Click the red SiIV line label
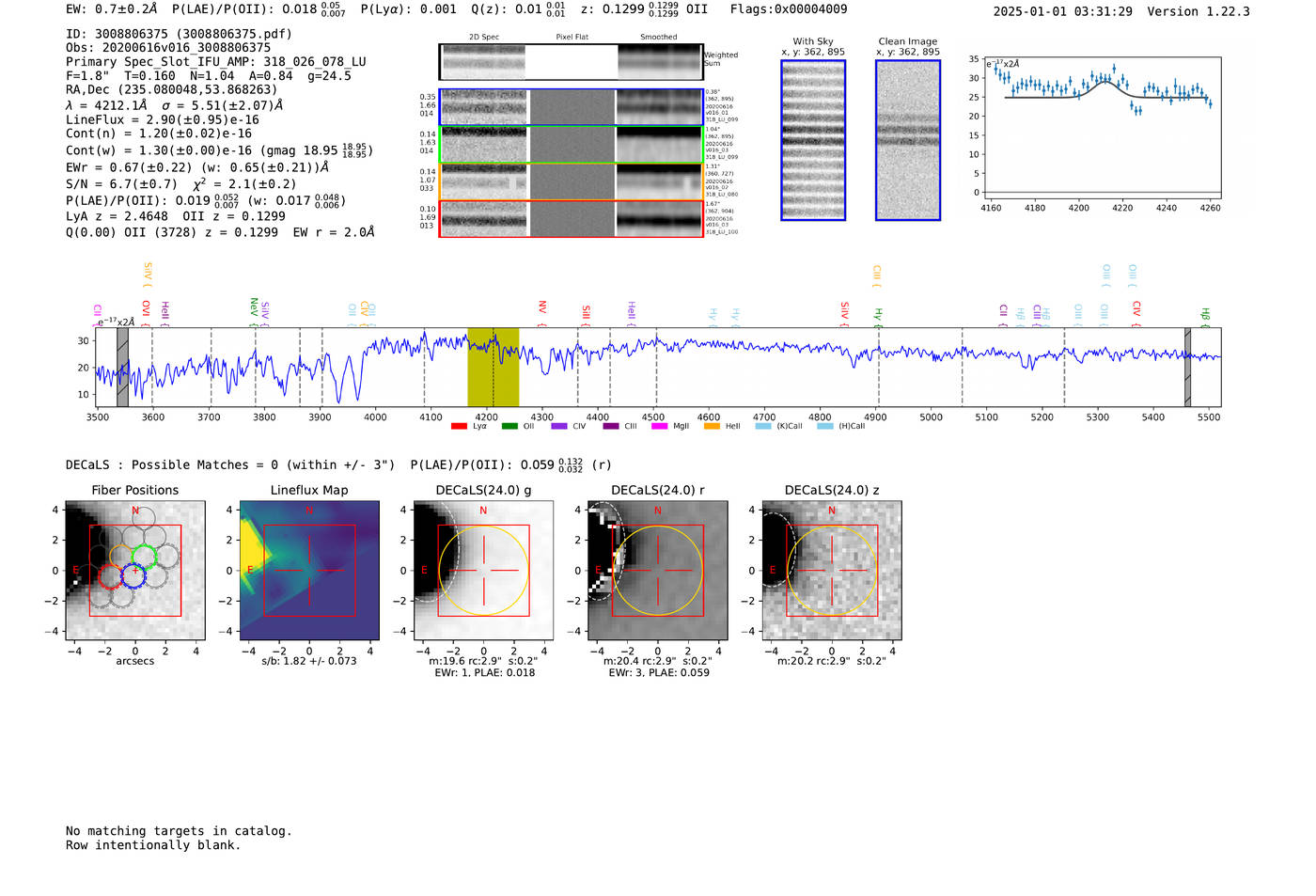This screenshot has height=896, width=1316. (845, 312)
